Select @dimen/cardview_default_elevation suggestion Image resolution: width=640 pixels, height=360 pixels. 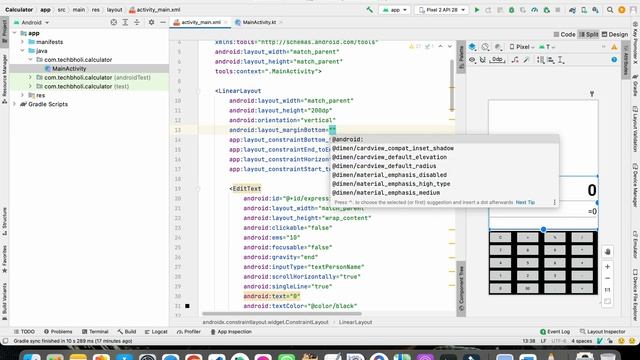point(445,157)
